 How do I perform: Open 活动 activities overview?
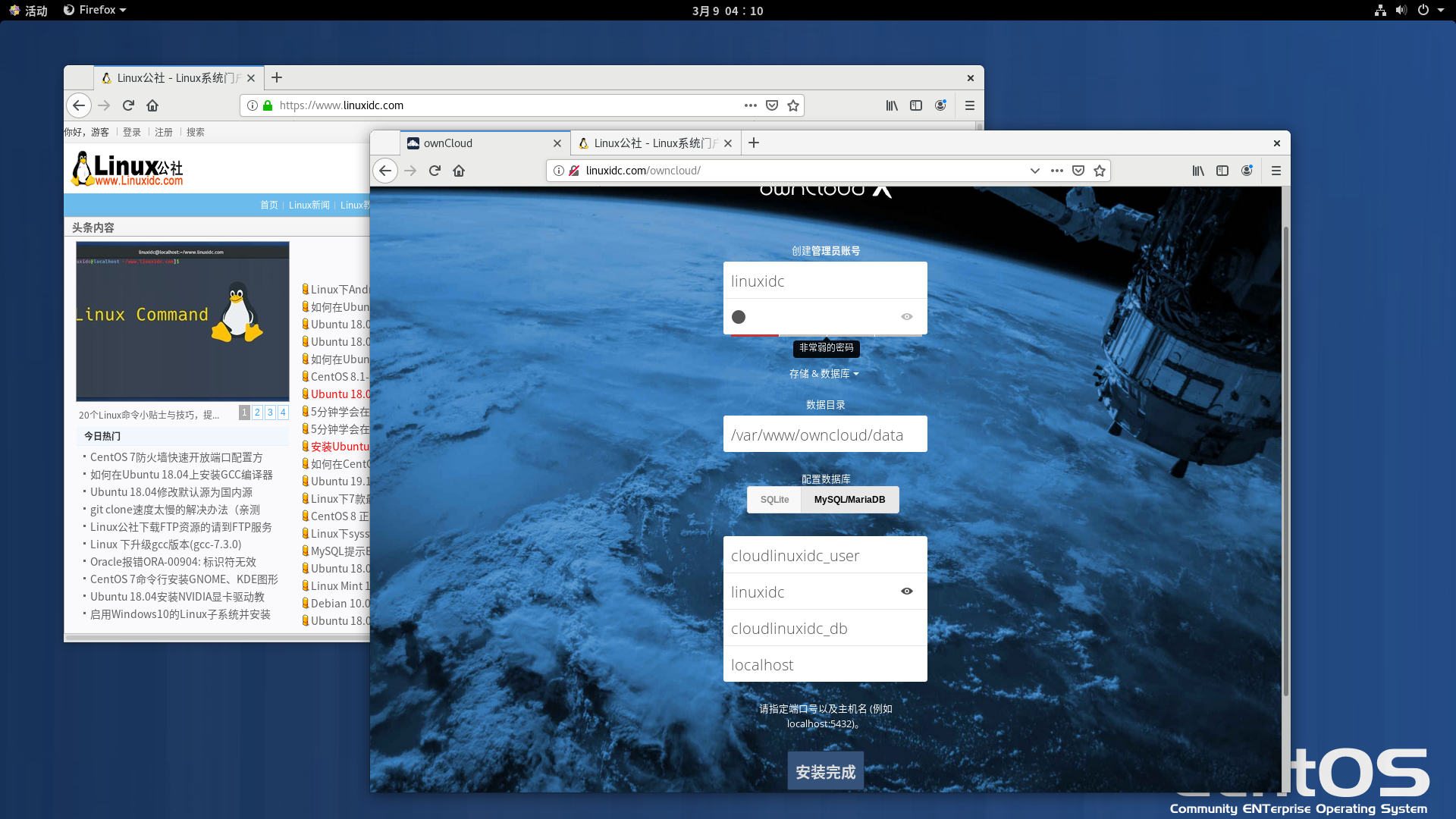(x=29, y=11)
